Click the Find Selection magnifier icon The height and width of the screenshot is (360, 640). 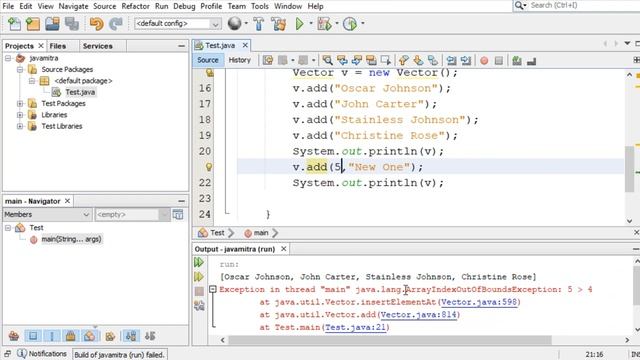coord(327,61)
